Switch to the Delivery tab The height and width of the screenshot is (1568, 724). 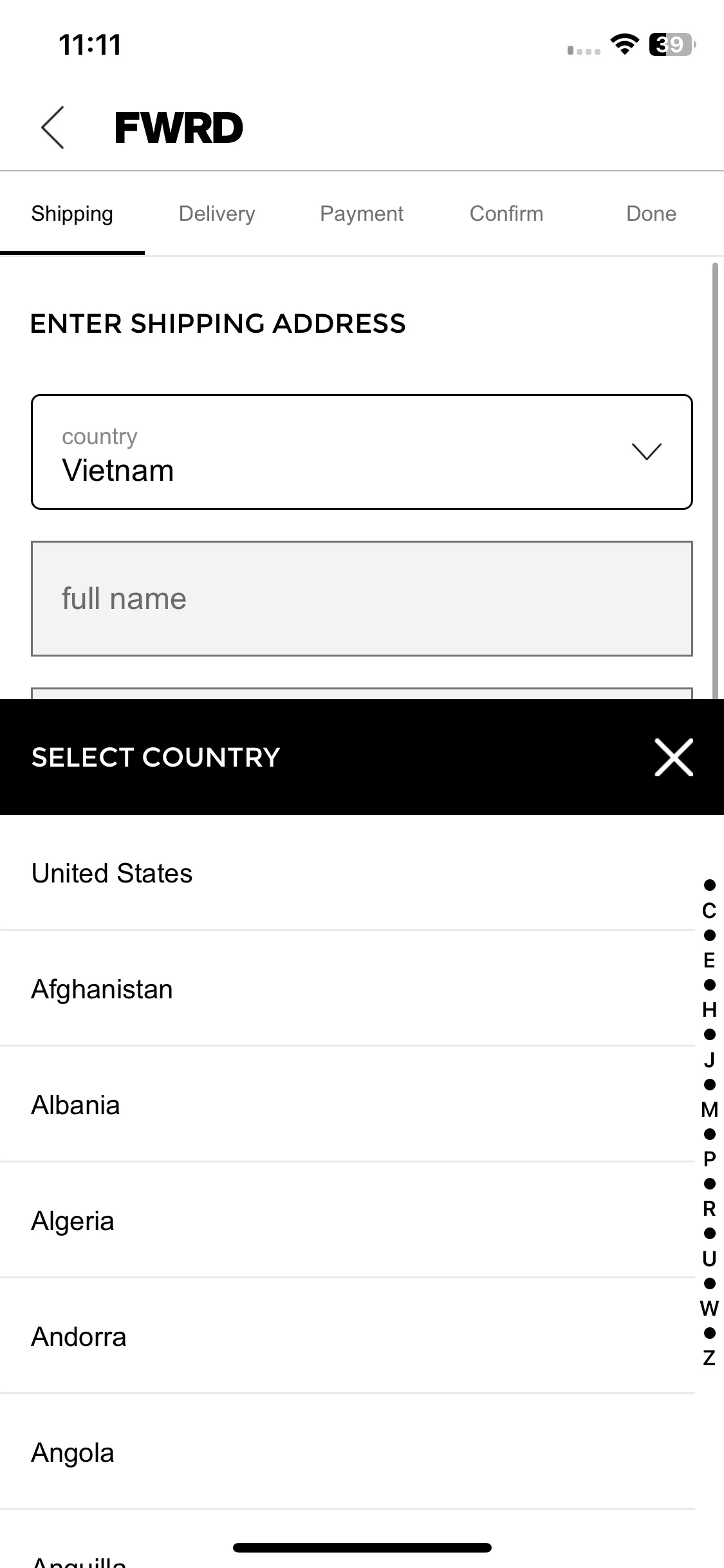pos(217,214)
